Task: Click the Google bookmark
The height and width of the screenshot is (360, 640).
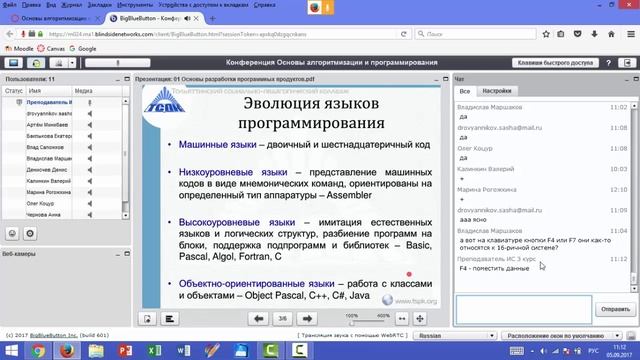Action: 83,49
